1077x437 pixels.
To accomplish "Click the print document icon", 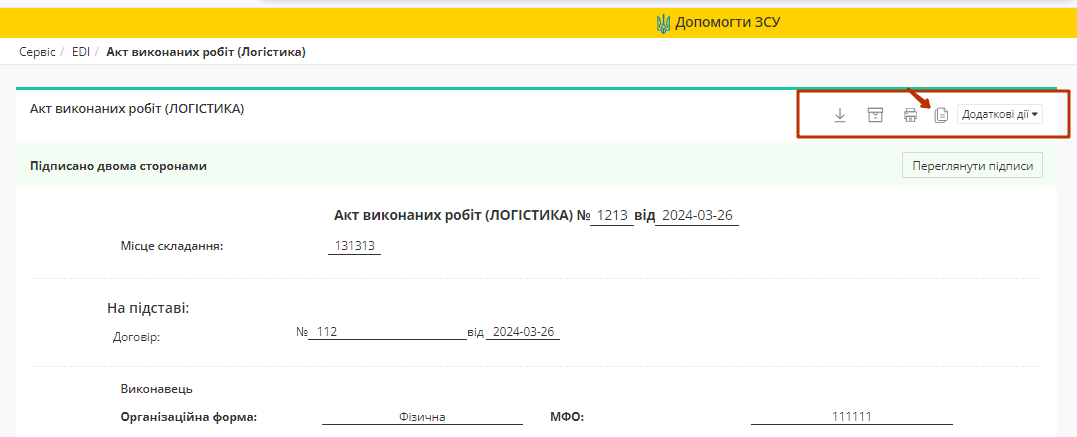I will click(910, 115).
